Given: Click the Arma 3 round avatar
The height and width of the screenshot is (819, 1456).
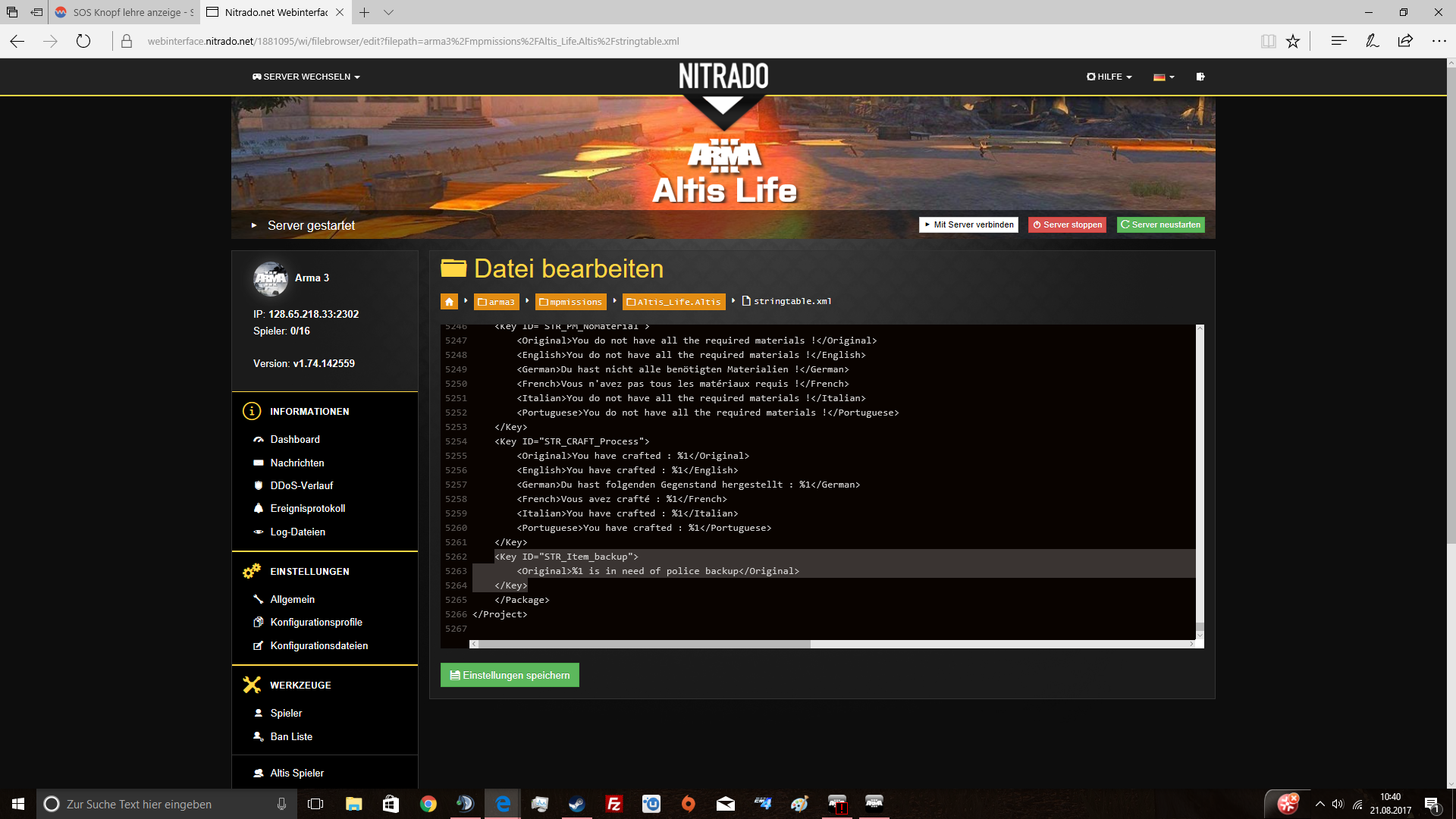Looking at the screenshot, I should [x=271, y=278].
